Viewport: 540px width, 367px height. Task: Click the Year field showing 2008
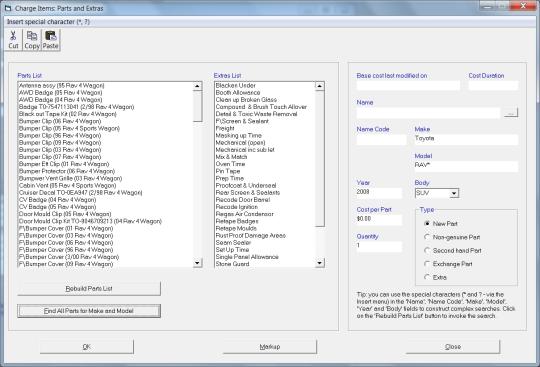pyautogui.click(x=379, y=193)
